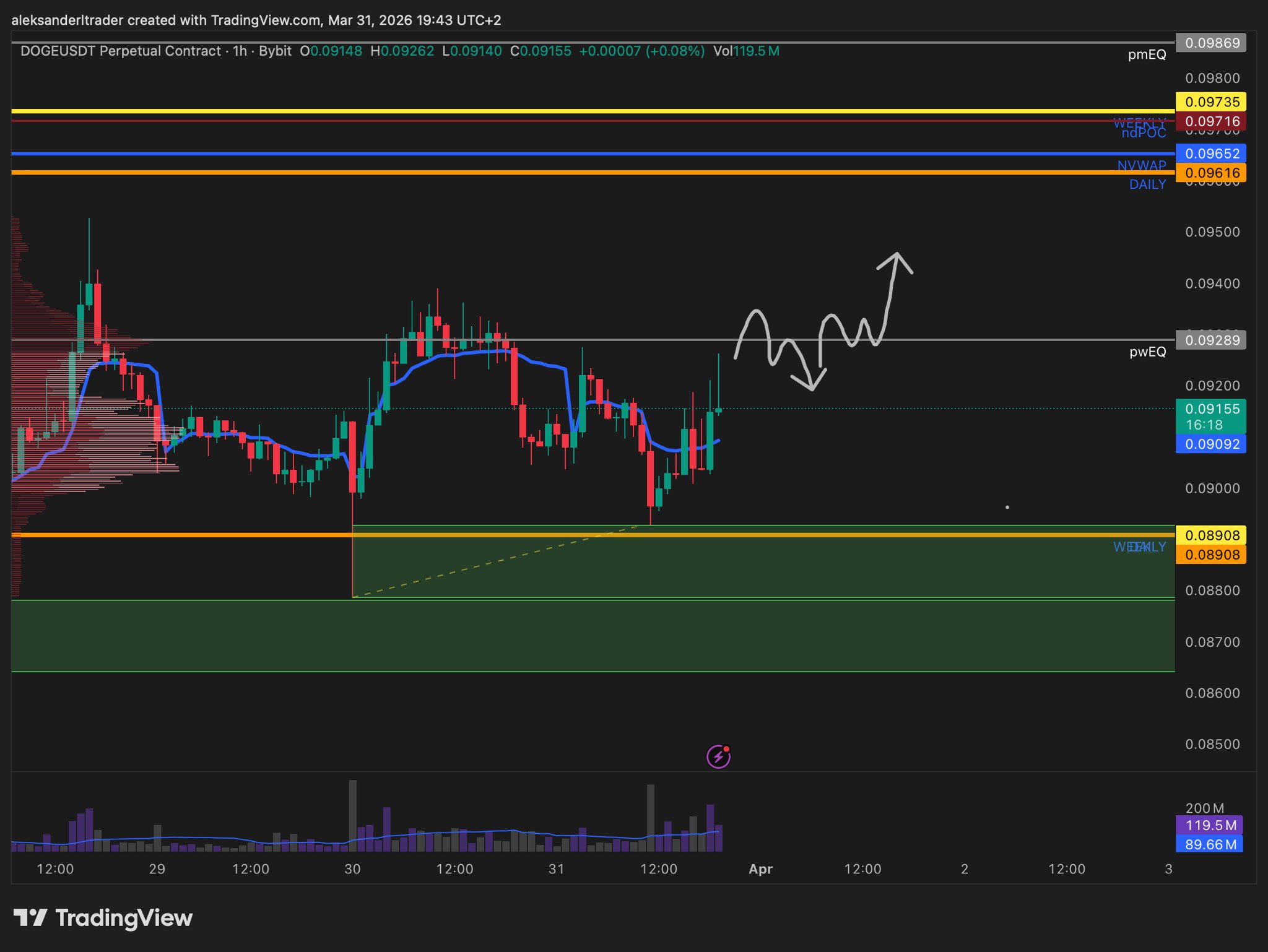Screen dimensions: 1268x952
Task: Click the TradingView logo at bottom left
Action: click(x=103, y=917)
